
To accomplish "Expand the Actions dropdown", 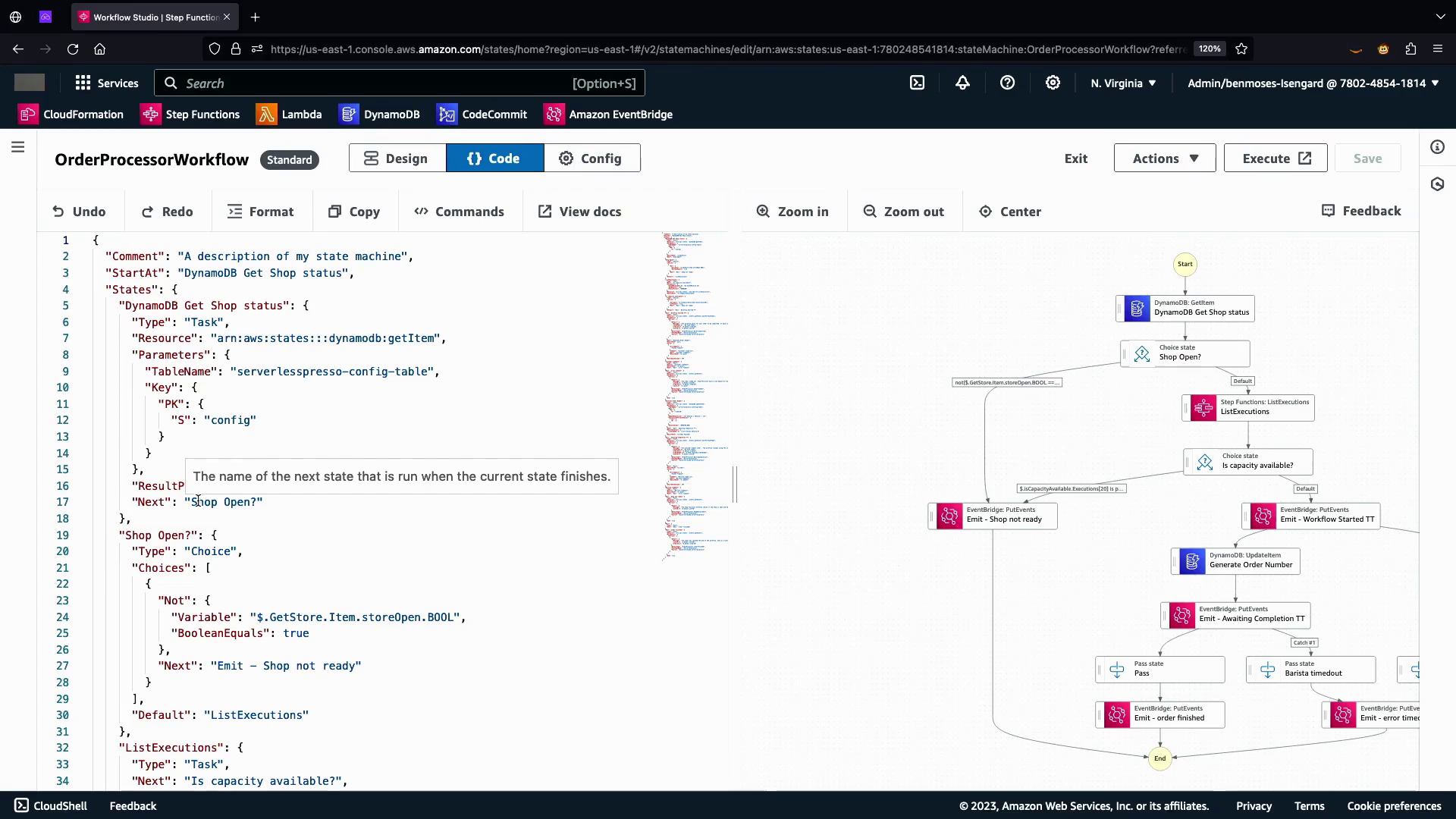I will pyautogui.click(x=1165, y=158).
